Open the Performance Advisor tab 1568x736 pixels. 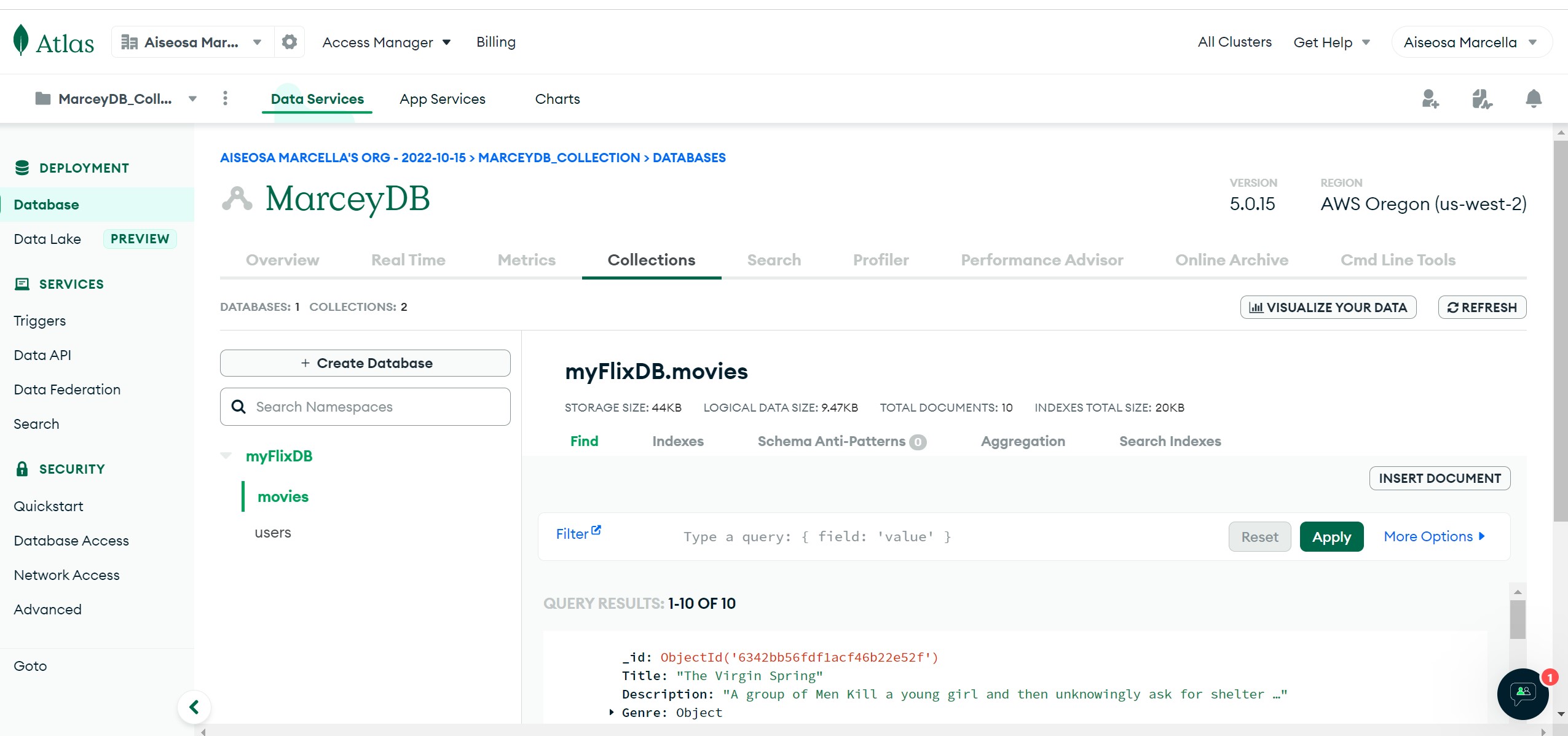pyautogui.click(x=1042, y=260)
